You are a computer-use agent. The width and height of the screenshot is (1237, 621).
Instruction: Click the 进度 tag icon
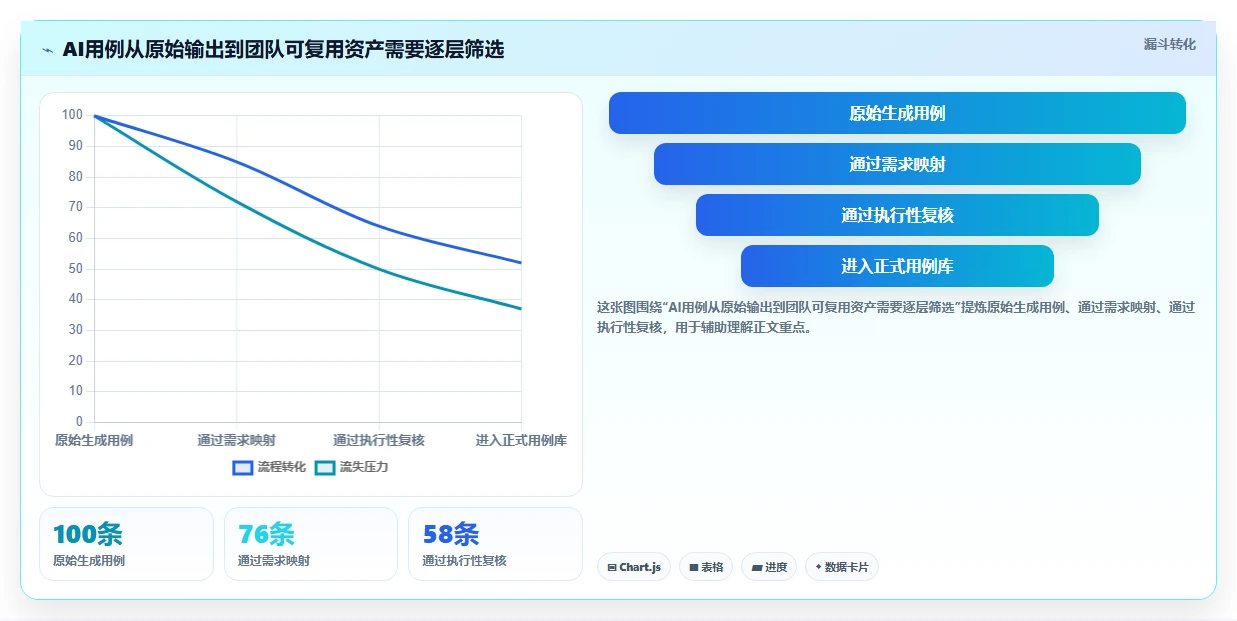[756, 568]
